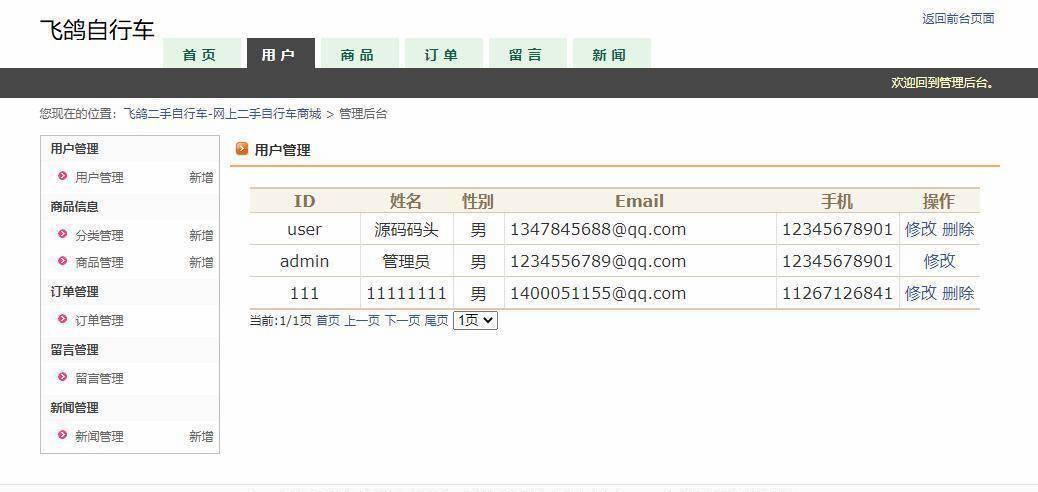Click the bullet icon beside 留言管理
The height and width of the screenshot is (492, 1038).
(63, 378)
